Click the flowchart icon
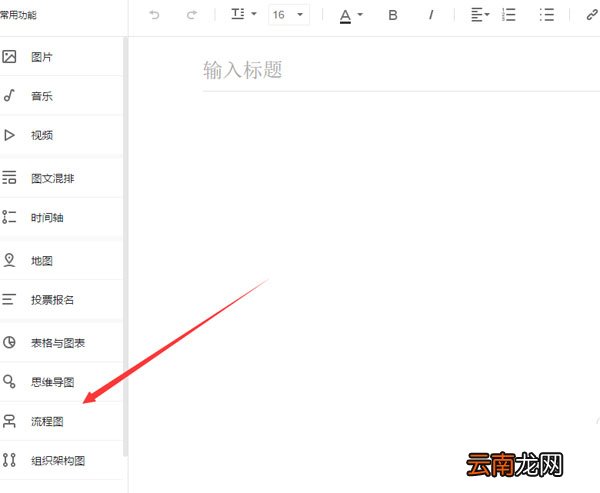This screenshot has width=600, height=493. point(9,421)
